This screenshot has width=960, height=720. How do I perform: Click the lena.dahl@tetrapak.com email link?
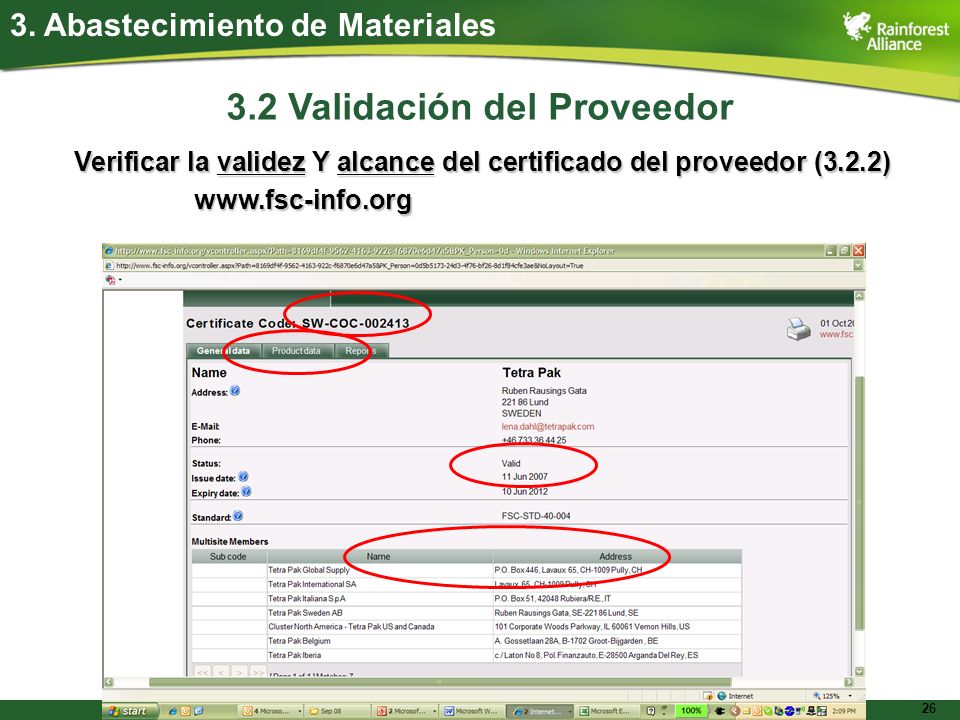(547, 427)
